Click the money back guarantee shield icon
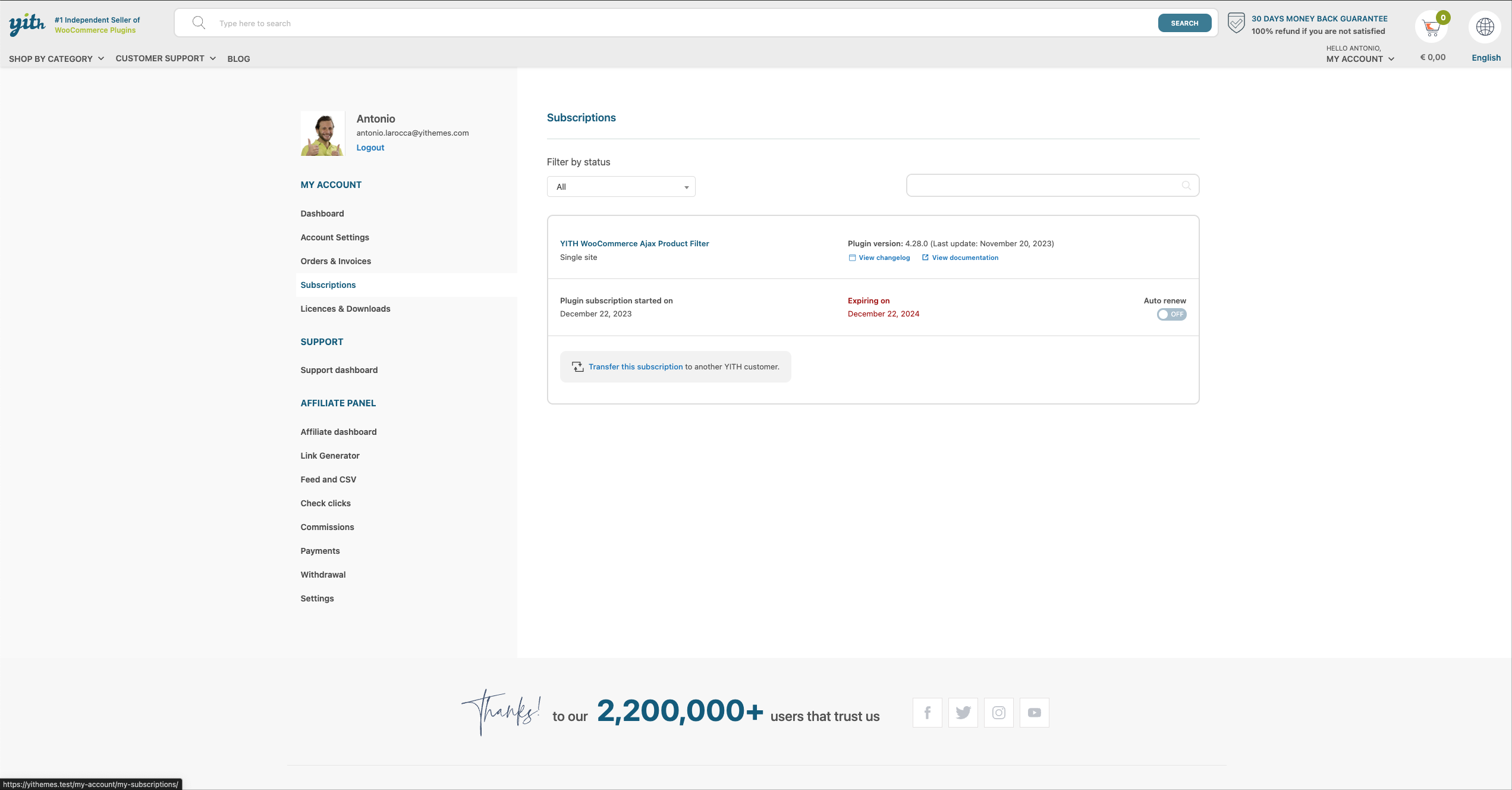This screenshot has height=790, width=1512. coord(1236,23)
